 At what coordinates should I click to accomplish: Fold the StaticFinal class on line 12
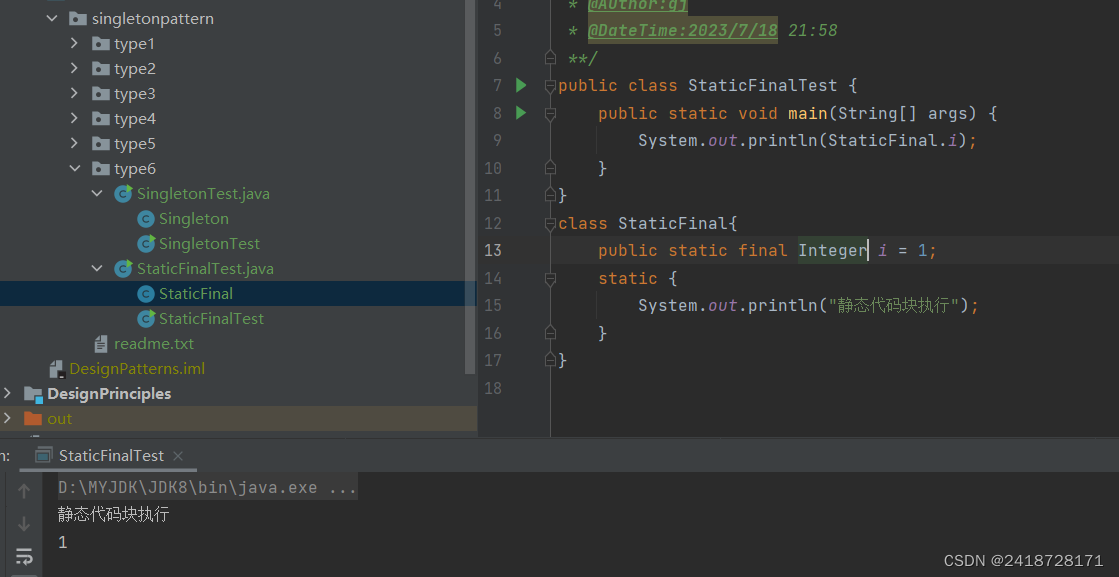(x=549, y=223)
